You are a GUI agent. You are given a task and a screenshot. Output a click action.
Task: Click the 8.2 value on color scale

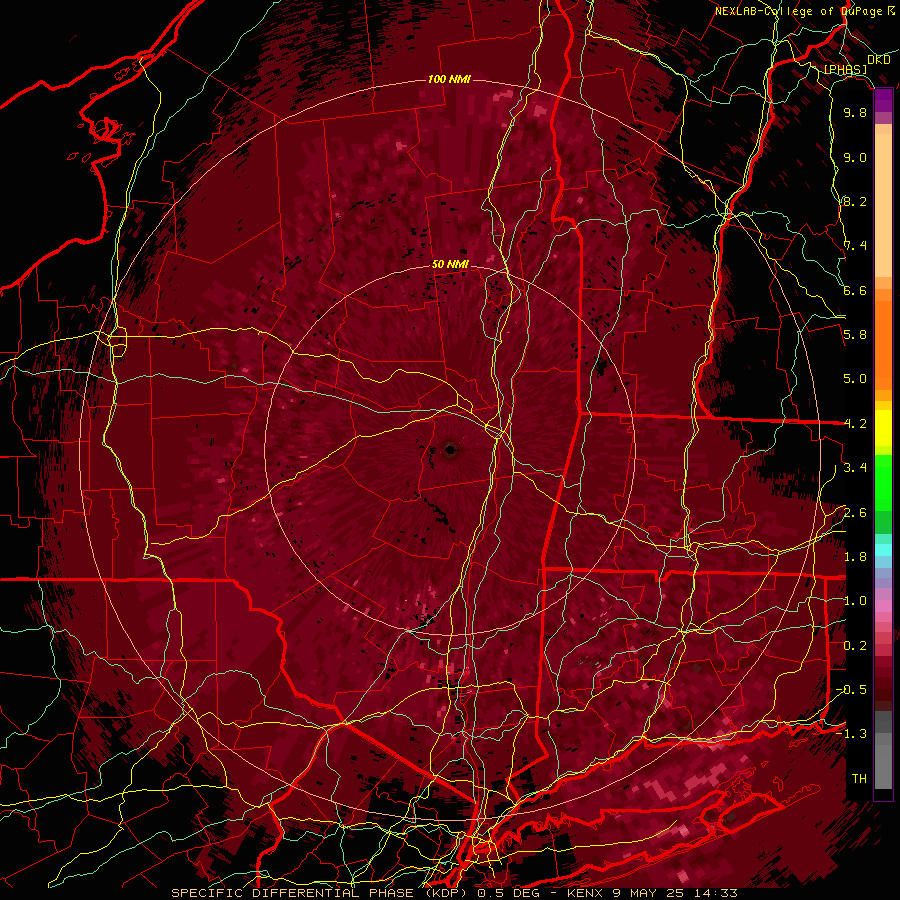coord(855,201)
